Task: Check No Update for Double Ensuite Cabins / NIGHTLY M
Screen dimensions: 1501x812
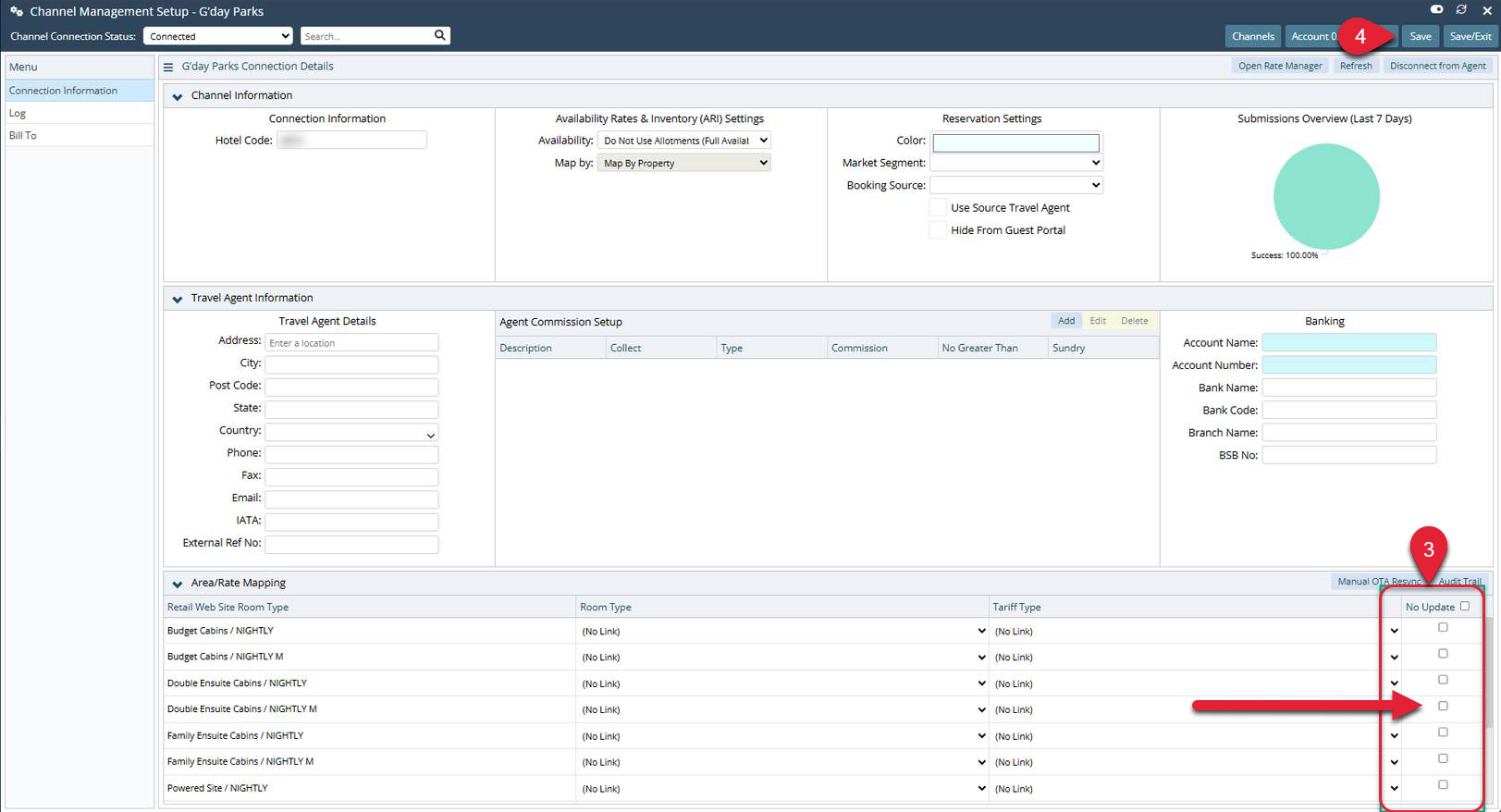Action: click(x=1443, y=707)
